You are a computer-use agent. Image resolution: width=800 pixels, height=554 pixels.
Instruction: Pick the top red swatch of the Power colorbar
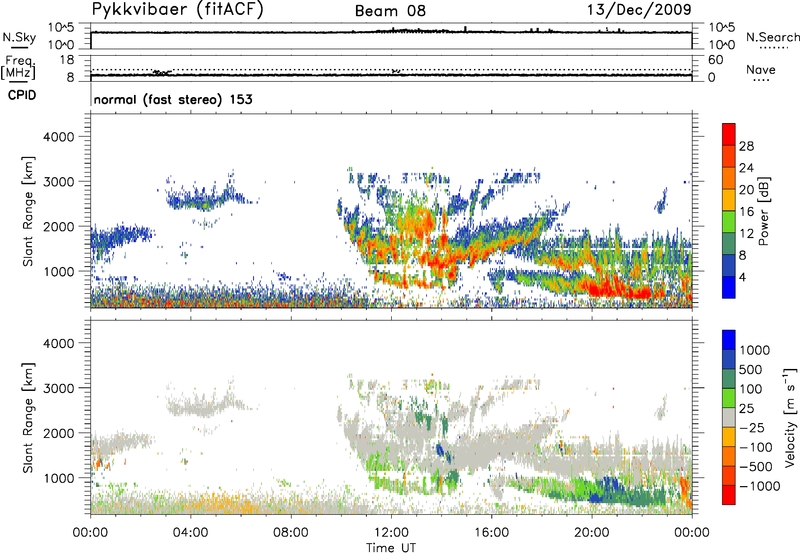(x=729, y=134)
